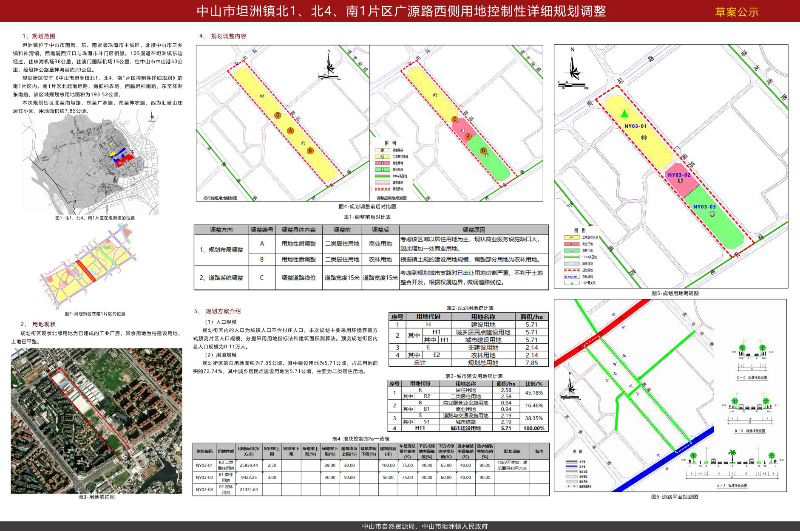
Task: Click the "B" adjustment number cell
Action: 262,259
